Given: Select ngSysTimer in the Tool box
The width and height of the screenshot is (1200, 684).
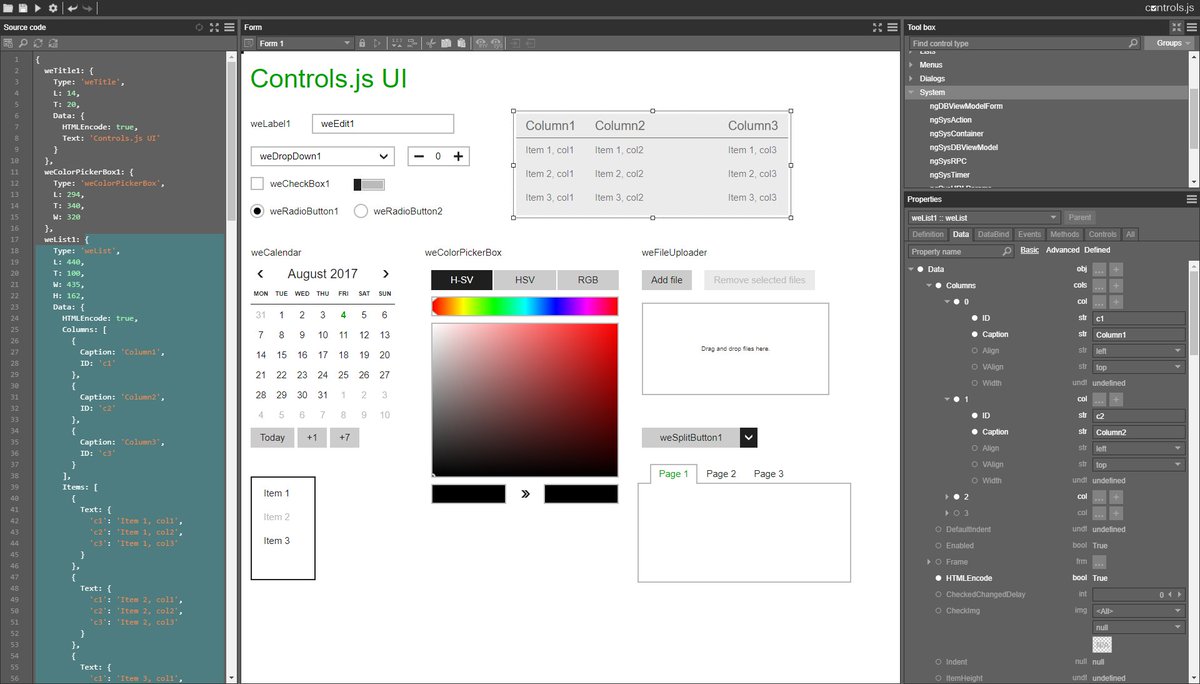Looking at the screenshot, I should tap(950, 174).
